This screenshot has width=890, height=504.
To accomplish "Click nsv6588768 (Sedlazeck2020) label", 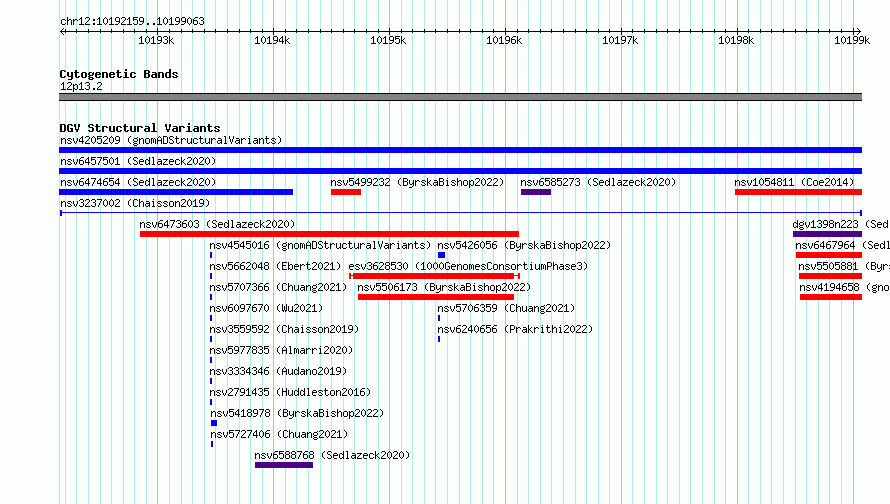I will click(x=332, y=455).
